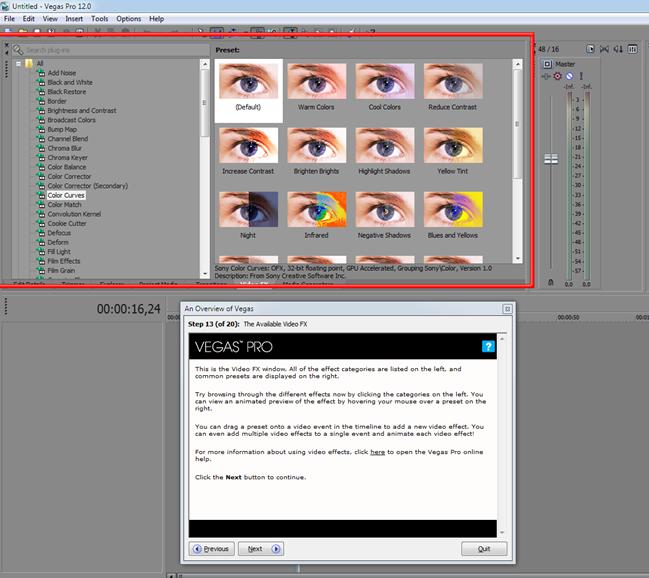This screenshot has height=578, width=649.
Task: Click the All folder icon
Action: pyautogui.click(x=29, y=63)
